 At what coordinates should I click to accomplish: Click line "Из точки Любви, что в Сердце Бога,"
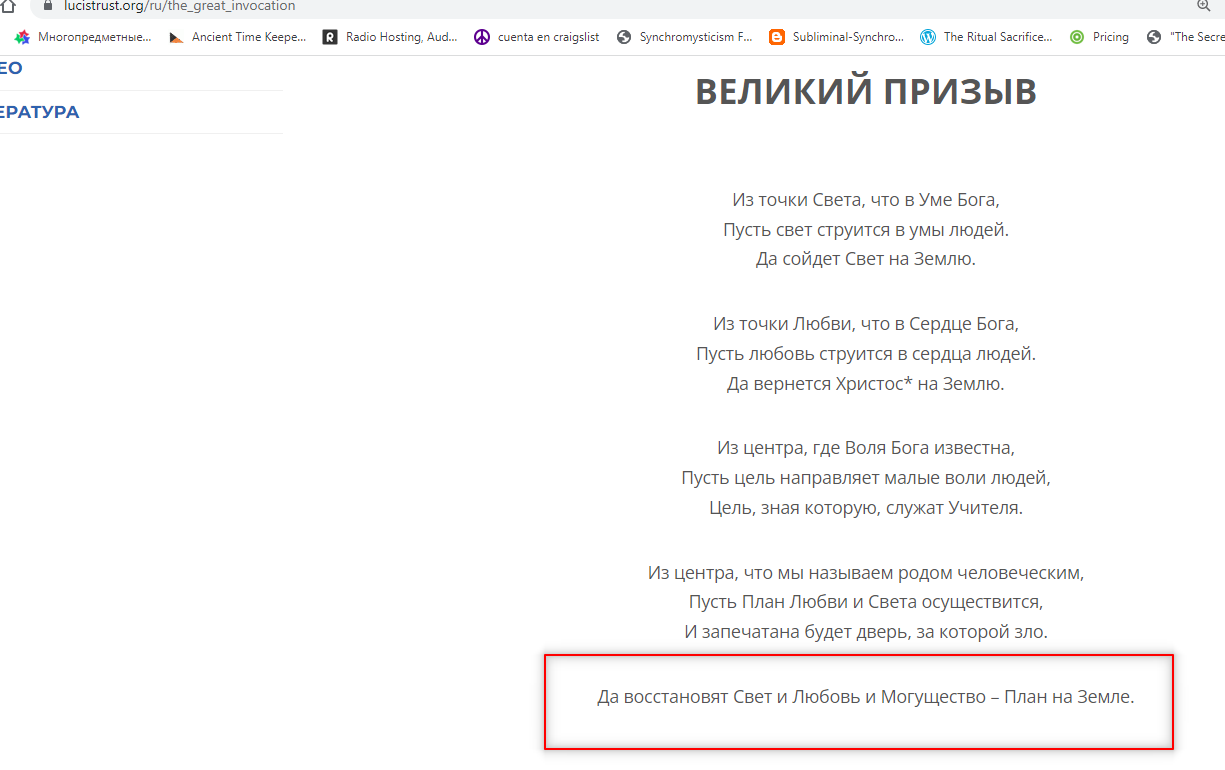(866, 324)
